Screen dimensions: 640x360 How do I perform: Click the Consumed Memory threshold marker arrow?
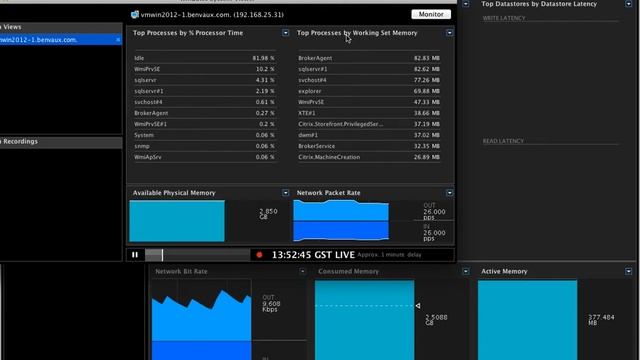pos(418,306)
